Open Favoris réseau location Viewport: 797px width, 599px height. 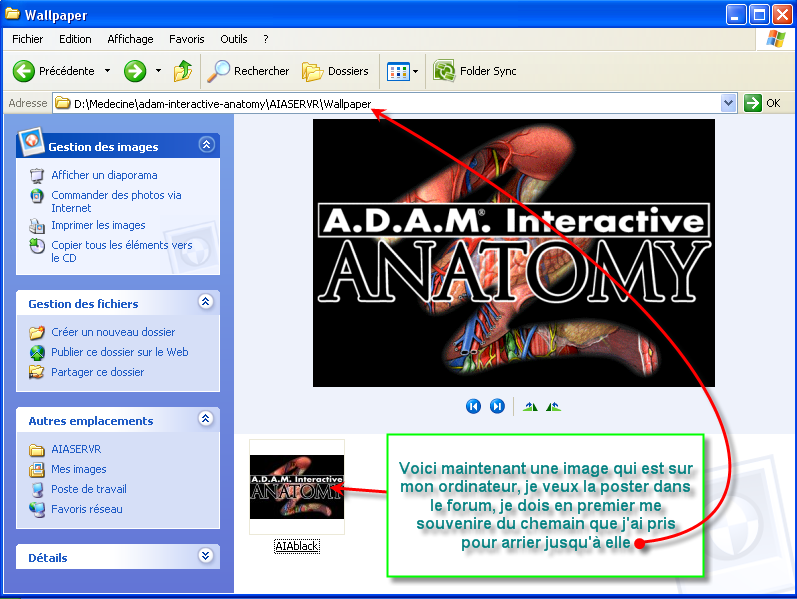87,509
